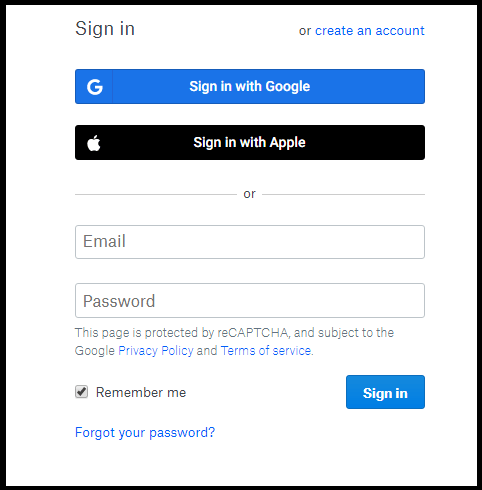Image resolution: width=482 pixels, height=490 pixels.
Task: Focus the Password input field
Action: 250,300
